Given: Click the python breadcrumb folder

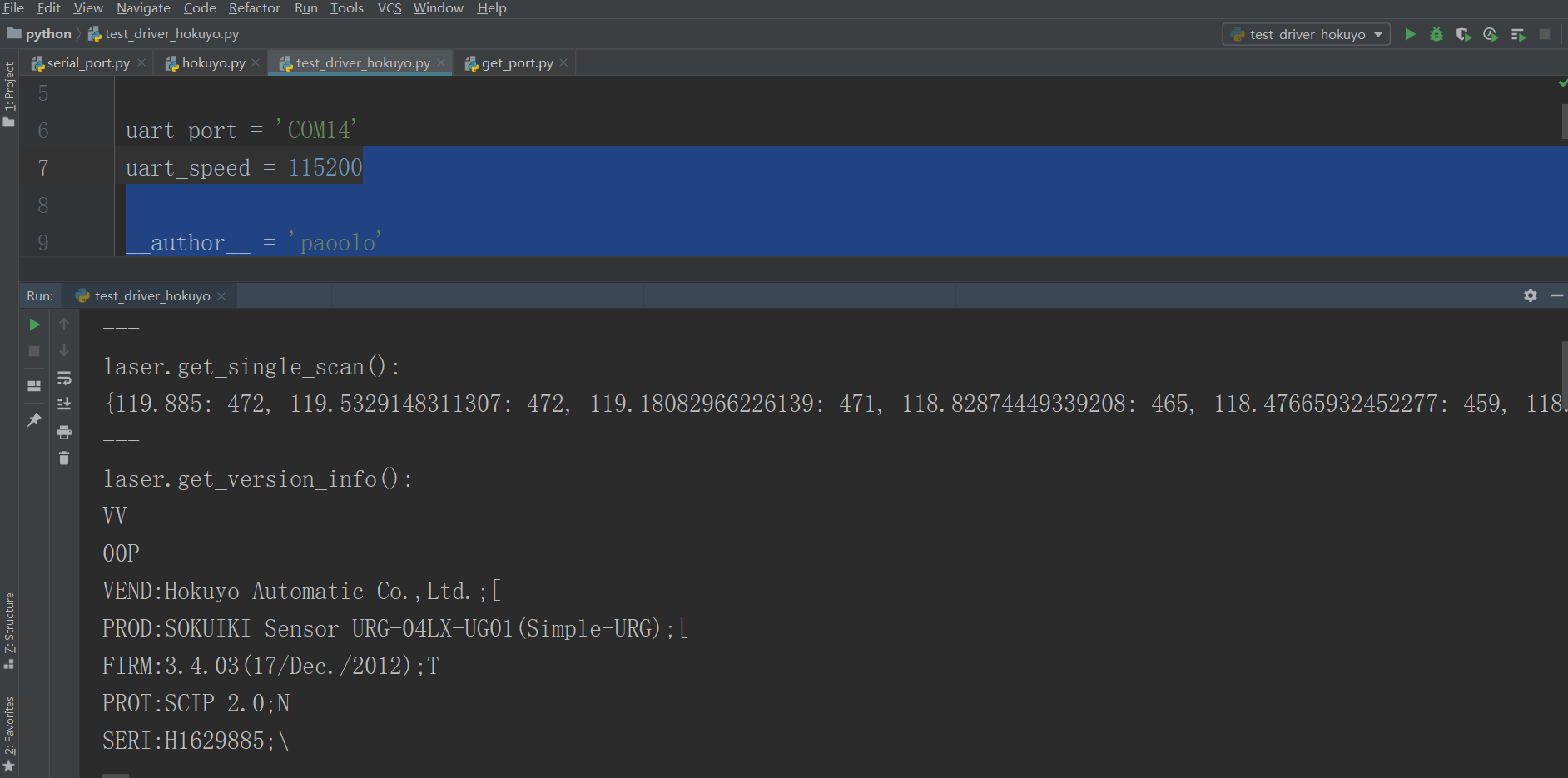Looking at the screenshot, I should 39,34.
